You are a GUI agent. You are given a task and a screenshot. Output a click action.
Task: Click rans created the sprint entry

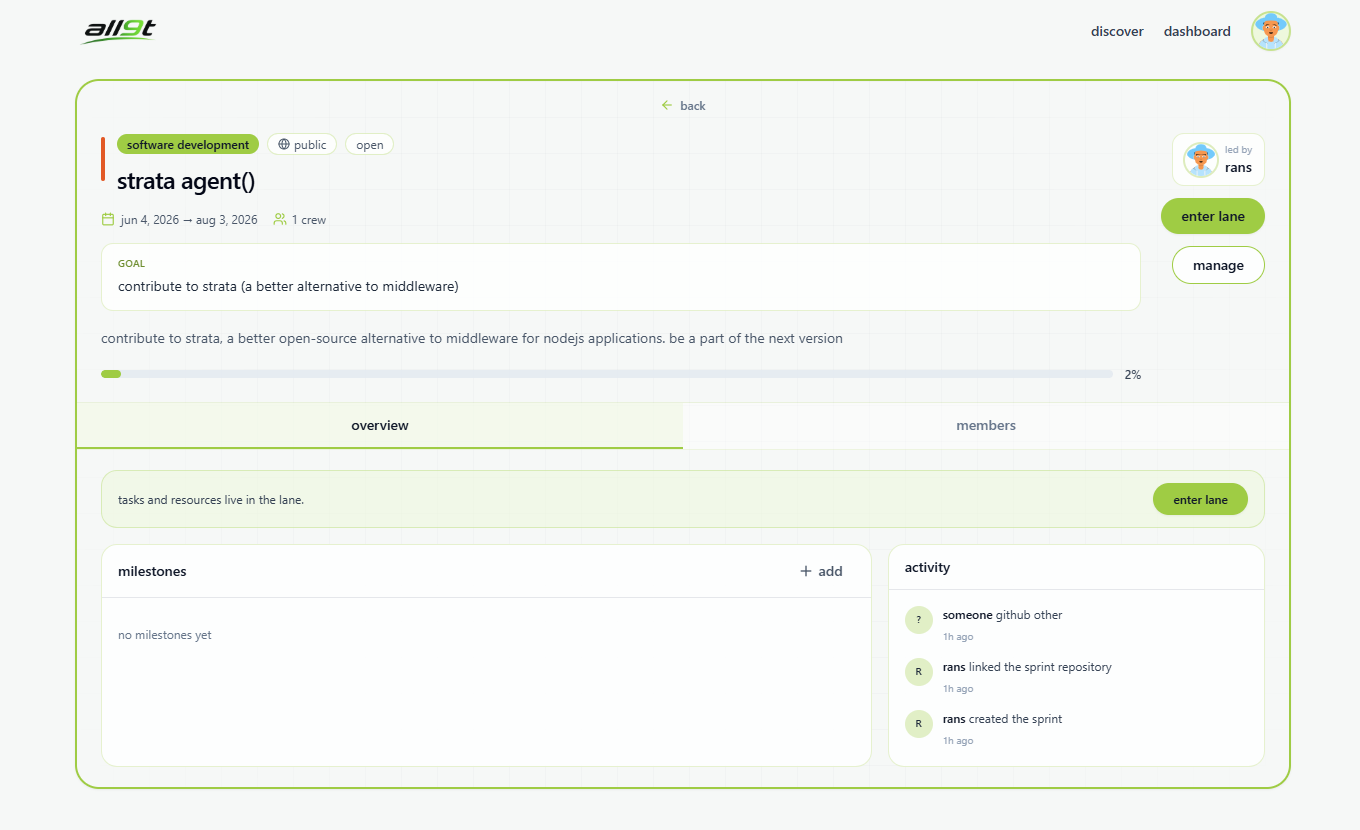(x=1002, y=719)
